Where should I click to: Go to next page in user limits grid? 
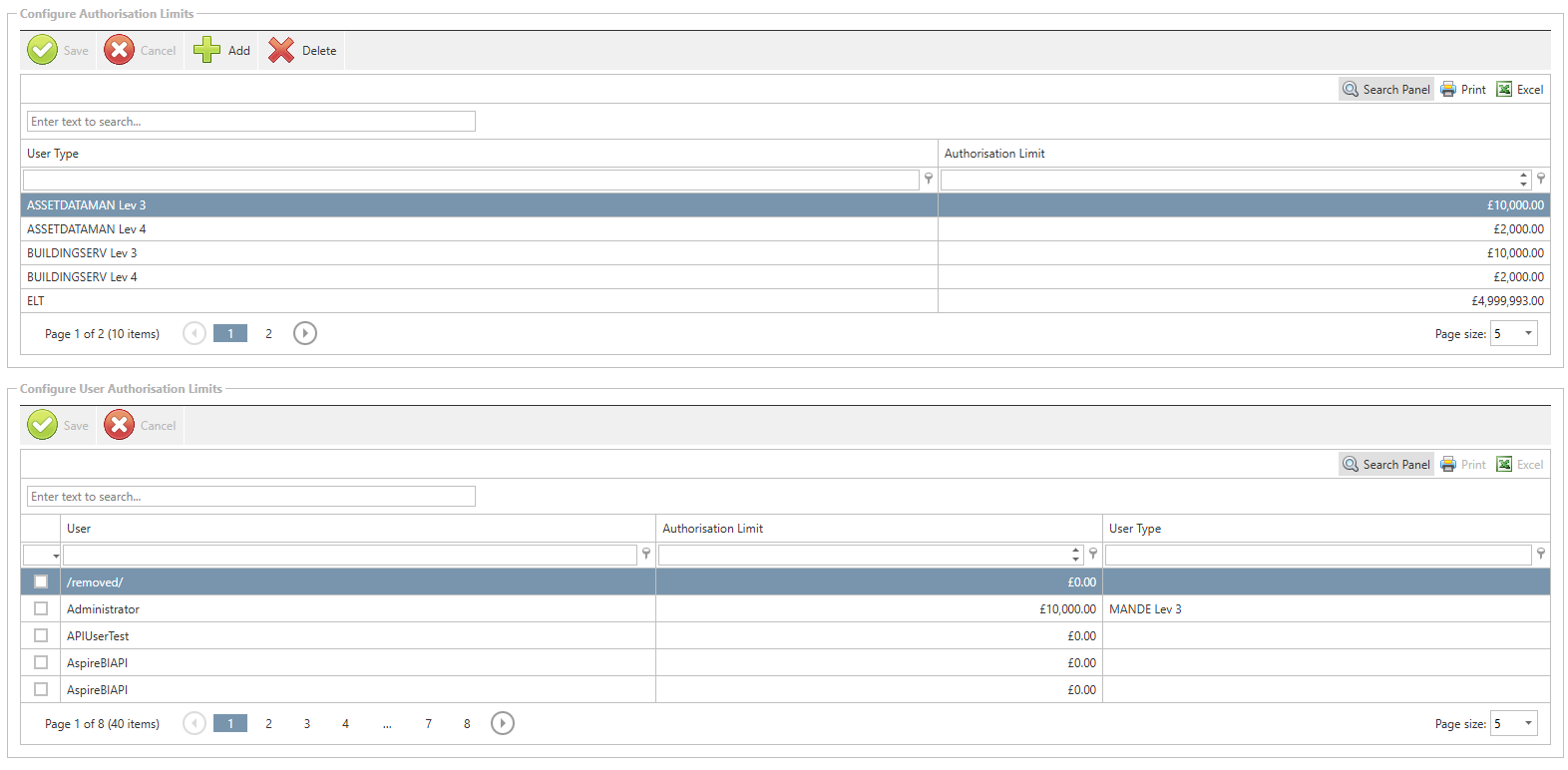pos(503,723)
